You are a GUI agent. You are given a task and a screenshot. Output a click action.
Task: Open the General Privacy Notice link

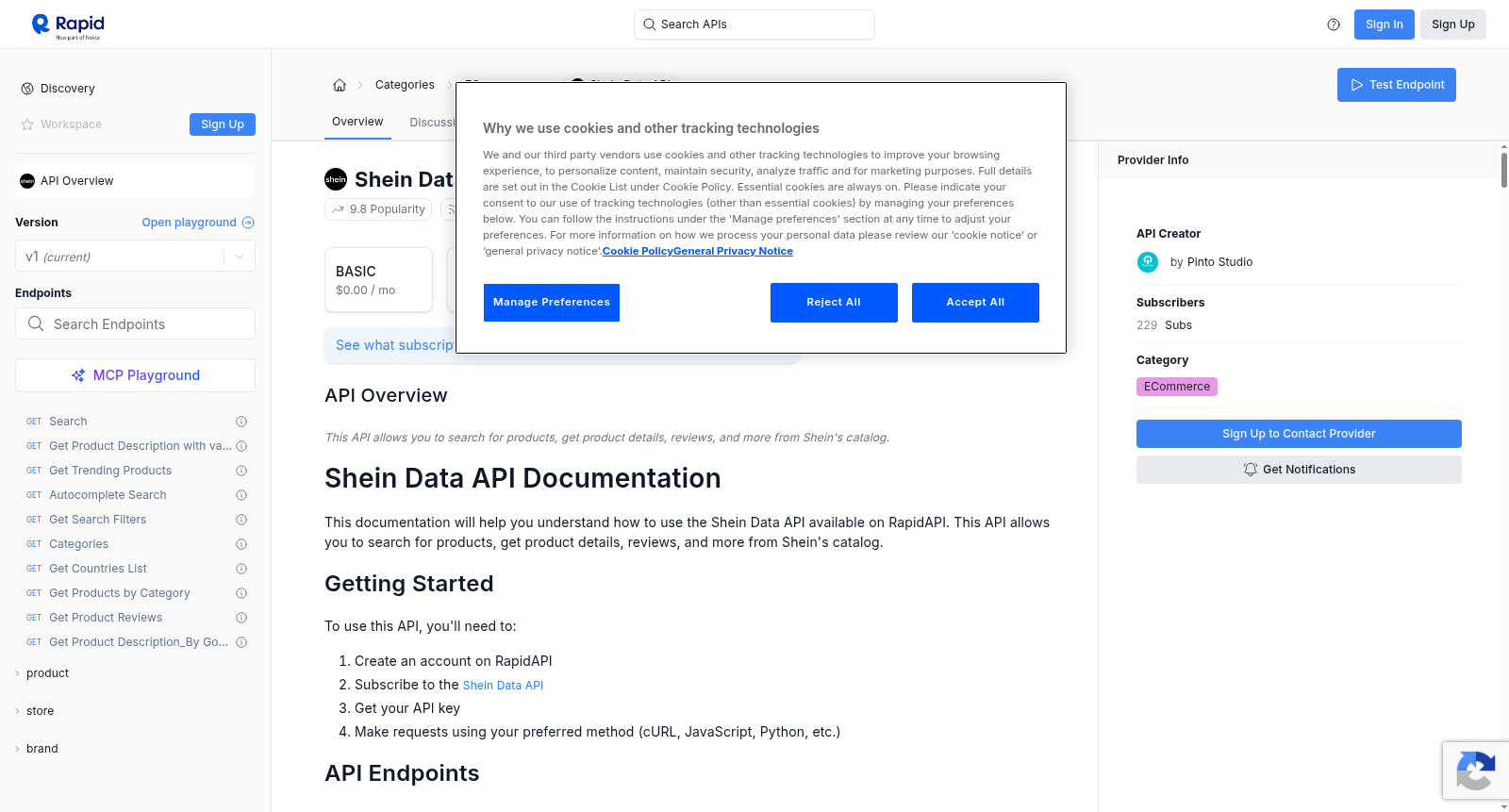733,251
